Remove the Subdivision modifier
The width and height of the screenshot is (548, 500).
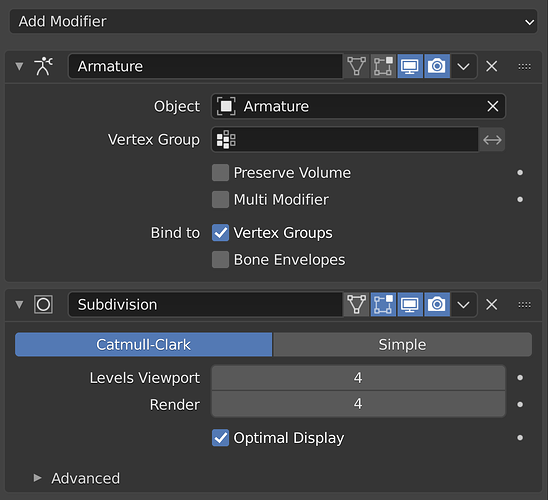pyautogui.click(x=491, y=305)
